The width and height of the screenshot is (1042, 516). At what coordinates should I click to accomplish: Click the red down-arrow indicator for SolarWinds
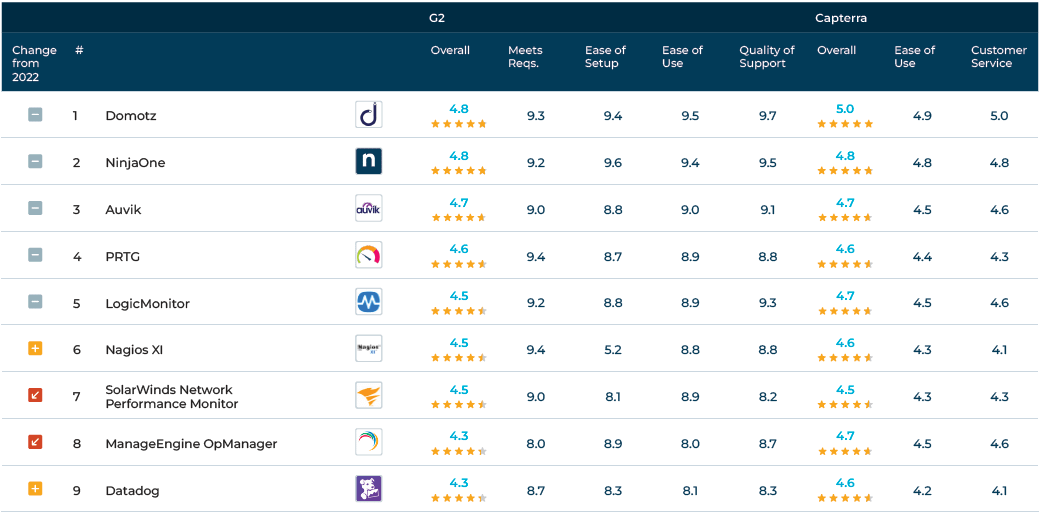(x=35, y=395)
